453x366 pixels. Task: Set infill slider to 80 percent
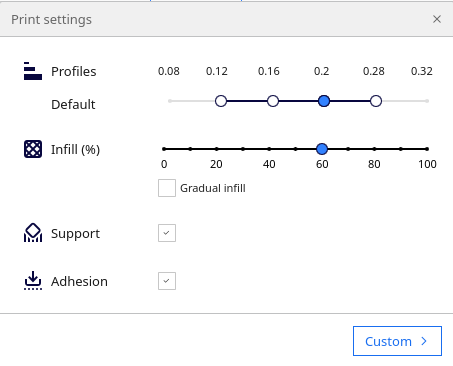[x=374, y=149]
